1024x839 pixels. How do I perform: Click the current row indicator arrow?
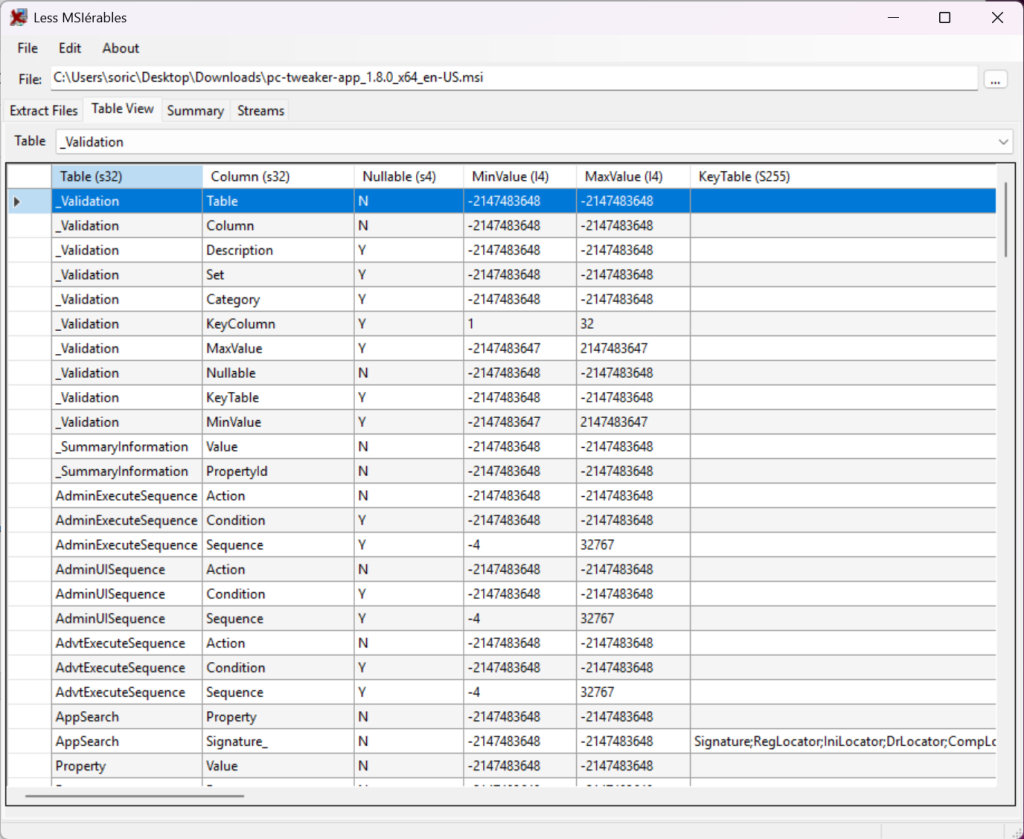17,202
